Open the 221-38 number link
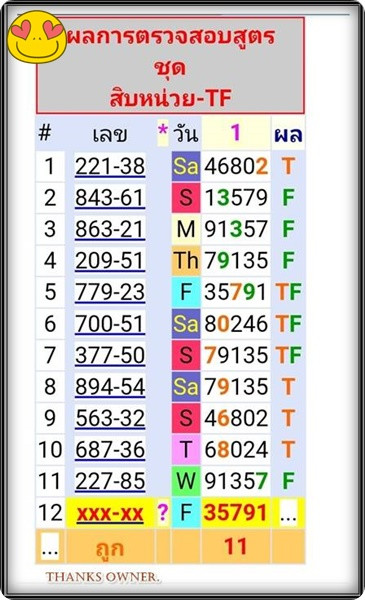Screen dimensions: 365x600 (110, 166)
